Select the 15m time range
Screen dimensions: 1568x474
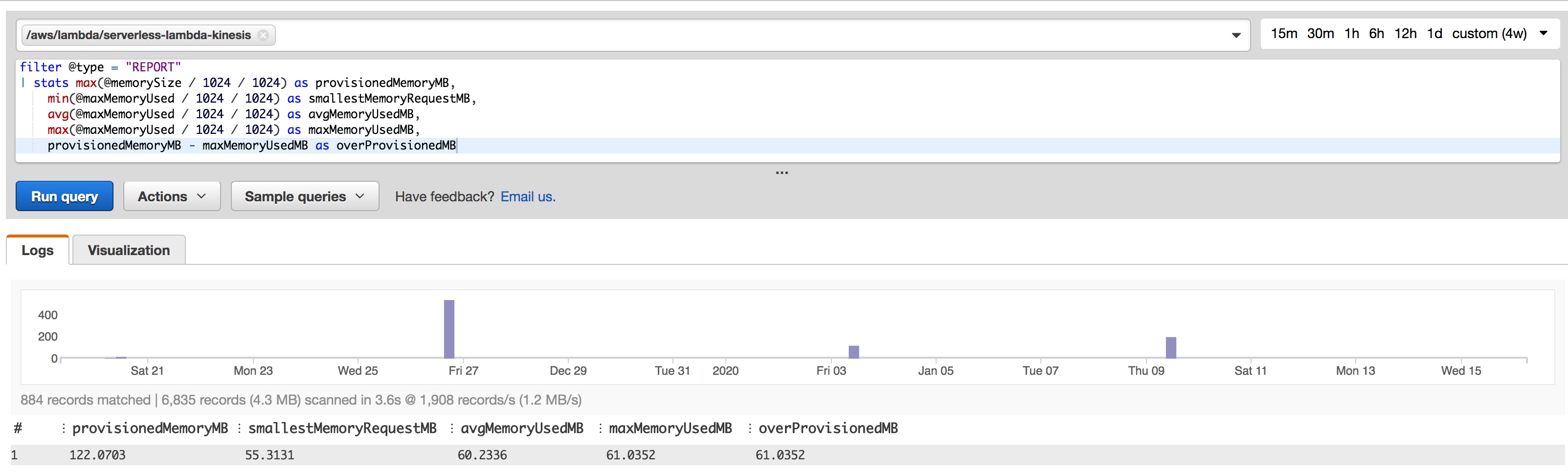point(1284,33)
